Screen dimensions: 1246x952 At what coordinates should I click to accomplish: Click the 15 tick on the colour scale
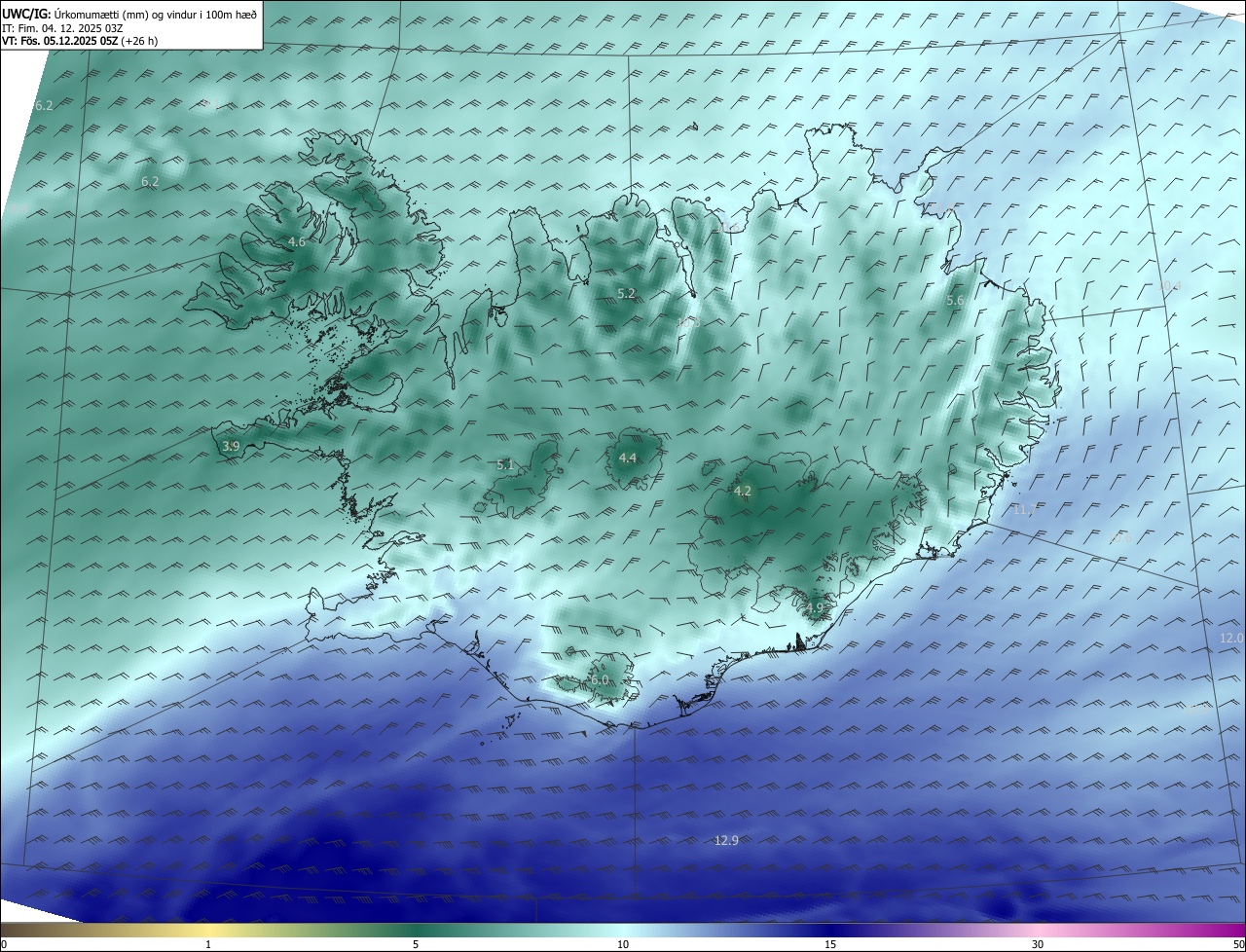click(830, 944)
